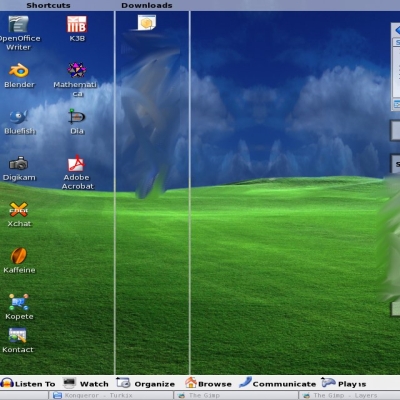Open the Browse menu

(x=208, y=383)
